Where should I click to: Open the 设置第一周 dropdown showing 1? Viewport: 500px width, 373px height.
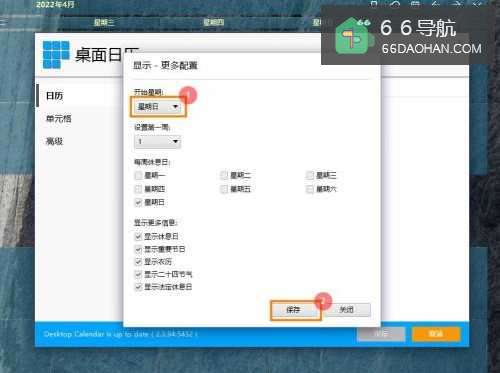(x=157, y=142)
